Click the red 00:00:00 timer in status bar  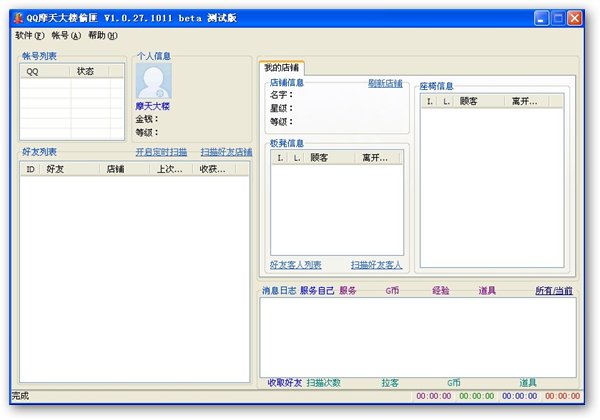click(x=562, y=396)
